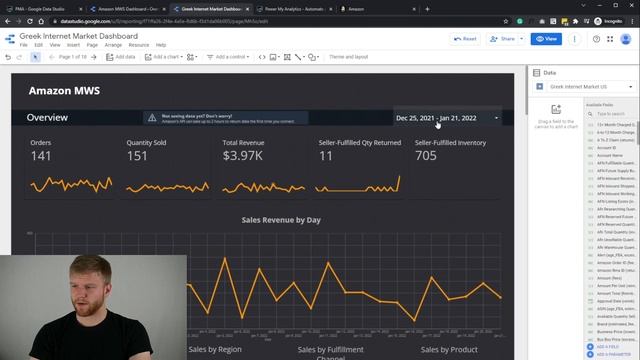
Task: Bookmark this page with the star
Action: (506, 21)
